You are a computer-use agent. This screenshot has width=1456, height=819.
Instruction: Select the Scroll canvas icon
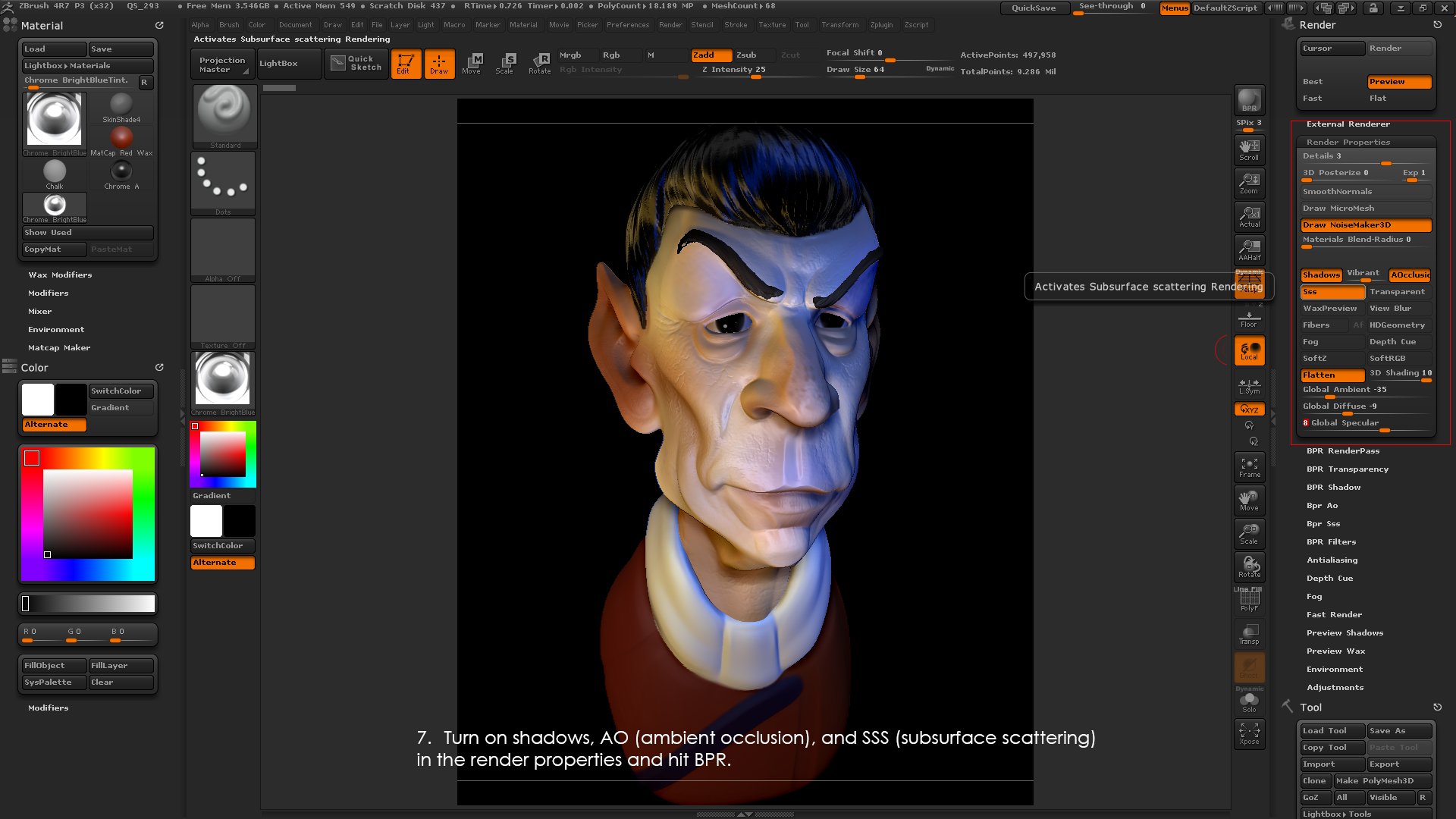click(1249, 149)
